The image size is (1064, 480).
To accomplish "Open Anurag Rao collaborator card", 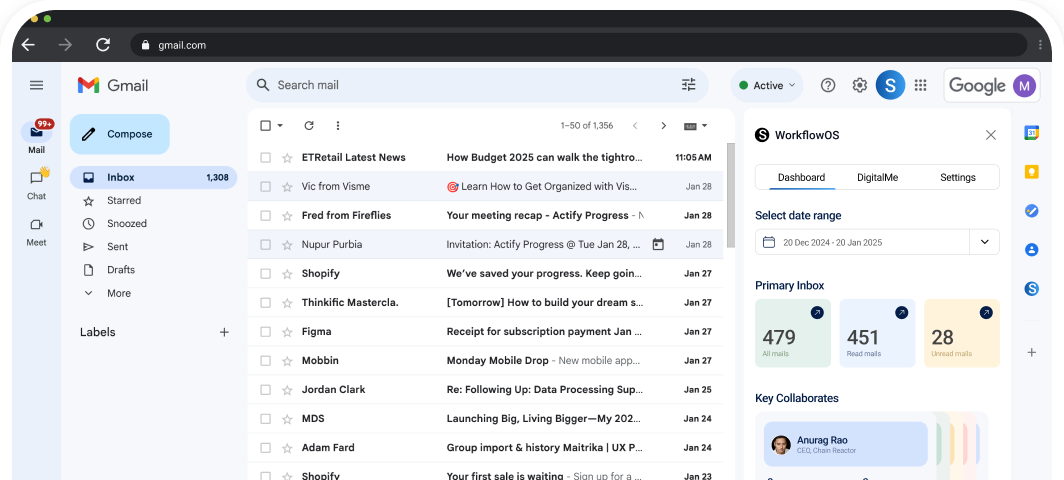I will pyautogui.click(x=846, y=444).
